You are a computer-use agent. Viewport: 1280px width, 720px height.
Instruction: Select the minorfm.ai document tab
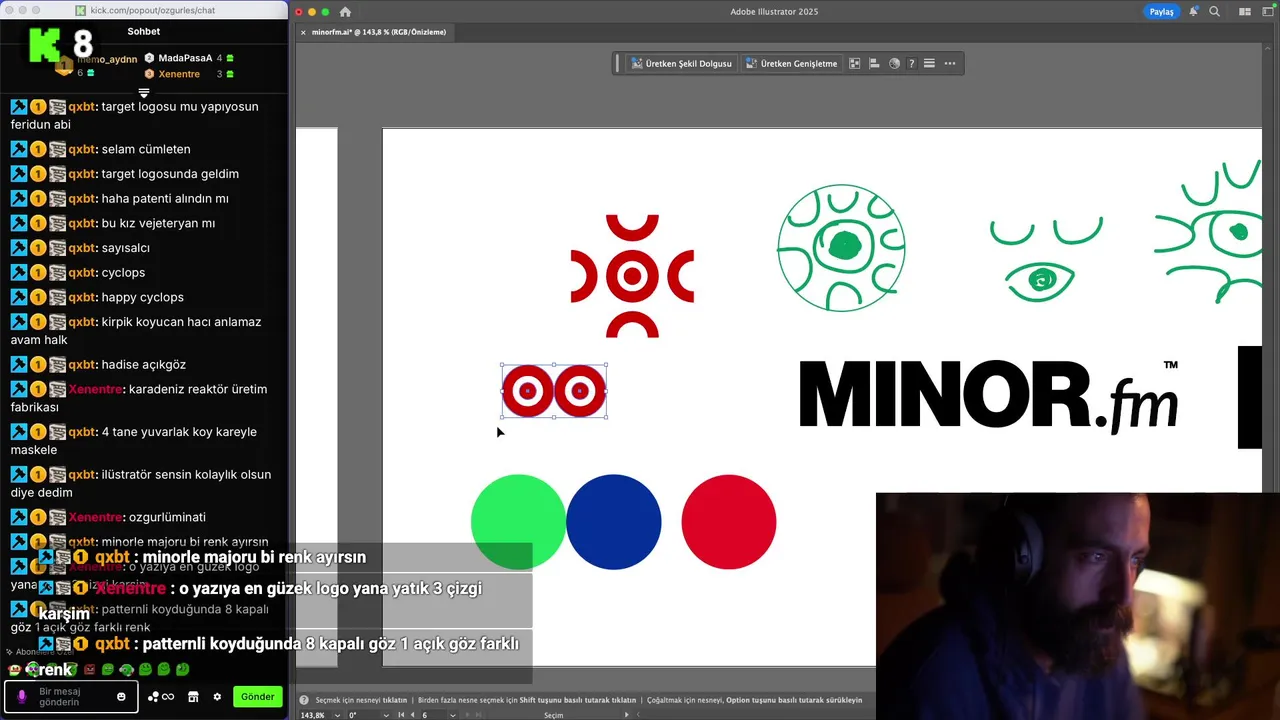(380, 32)
